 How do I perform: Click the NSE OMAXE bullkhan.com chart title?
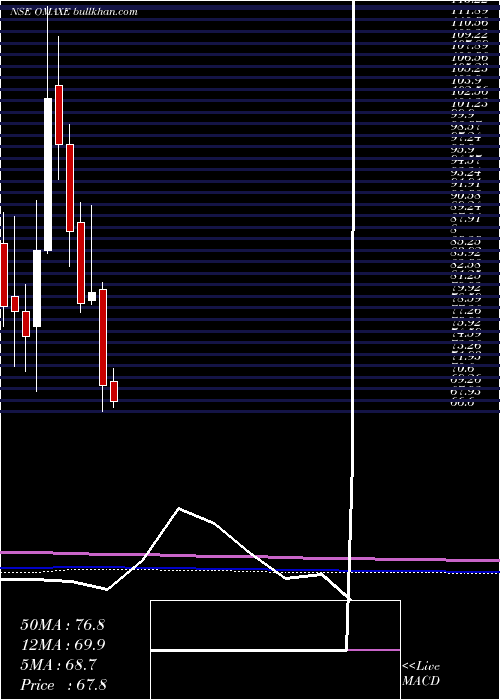pos(74,12)
